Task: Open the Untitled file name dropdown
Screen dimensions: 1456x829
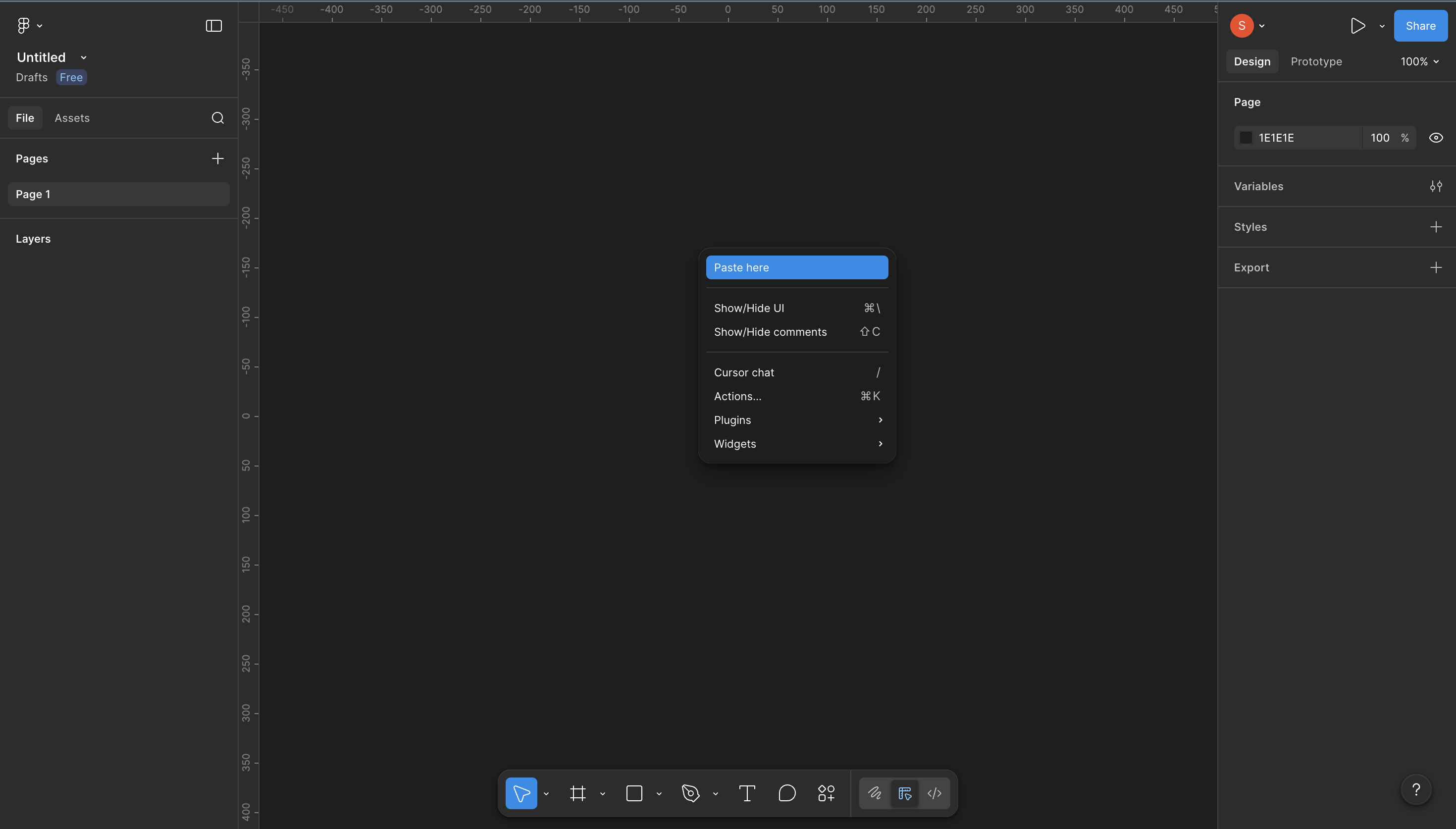Action: tap(83, 57)
